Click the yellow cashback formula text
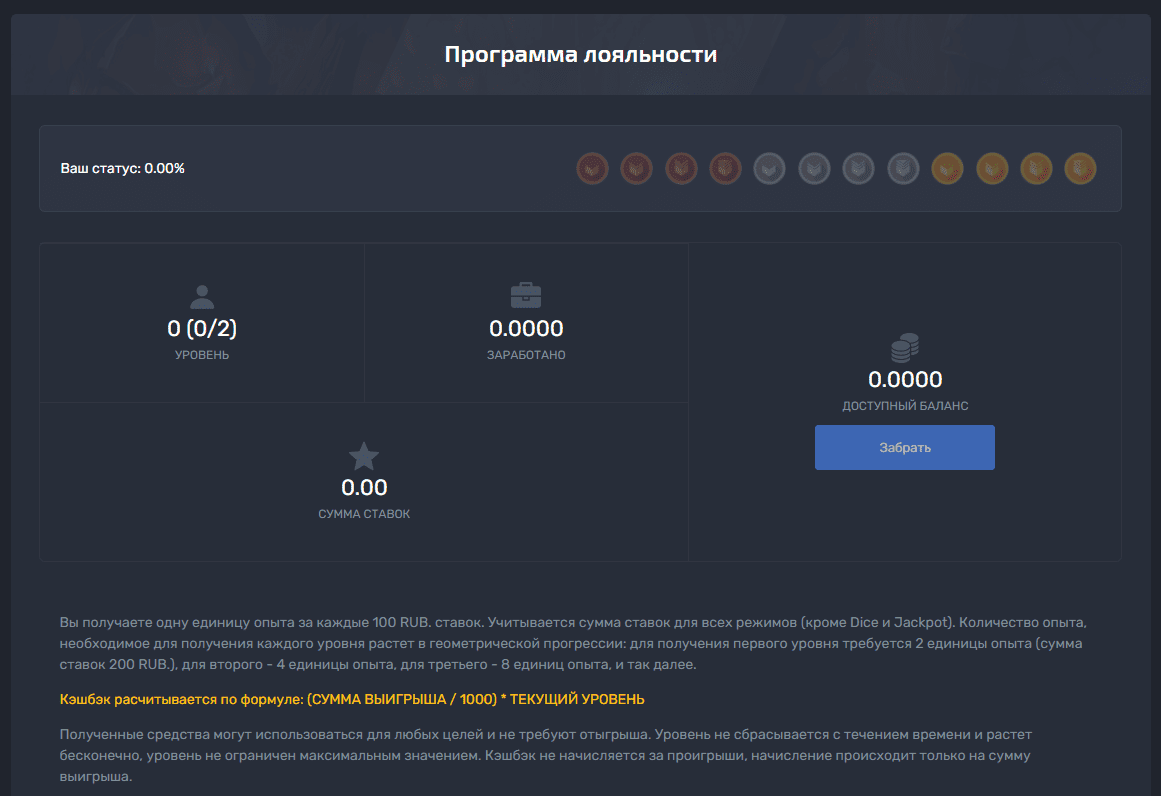1161x796 pixels. coord(352,698)
